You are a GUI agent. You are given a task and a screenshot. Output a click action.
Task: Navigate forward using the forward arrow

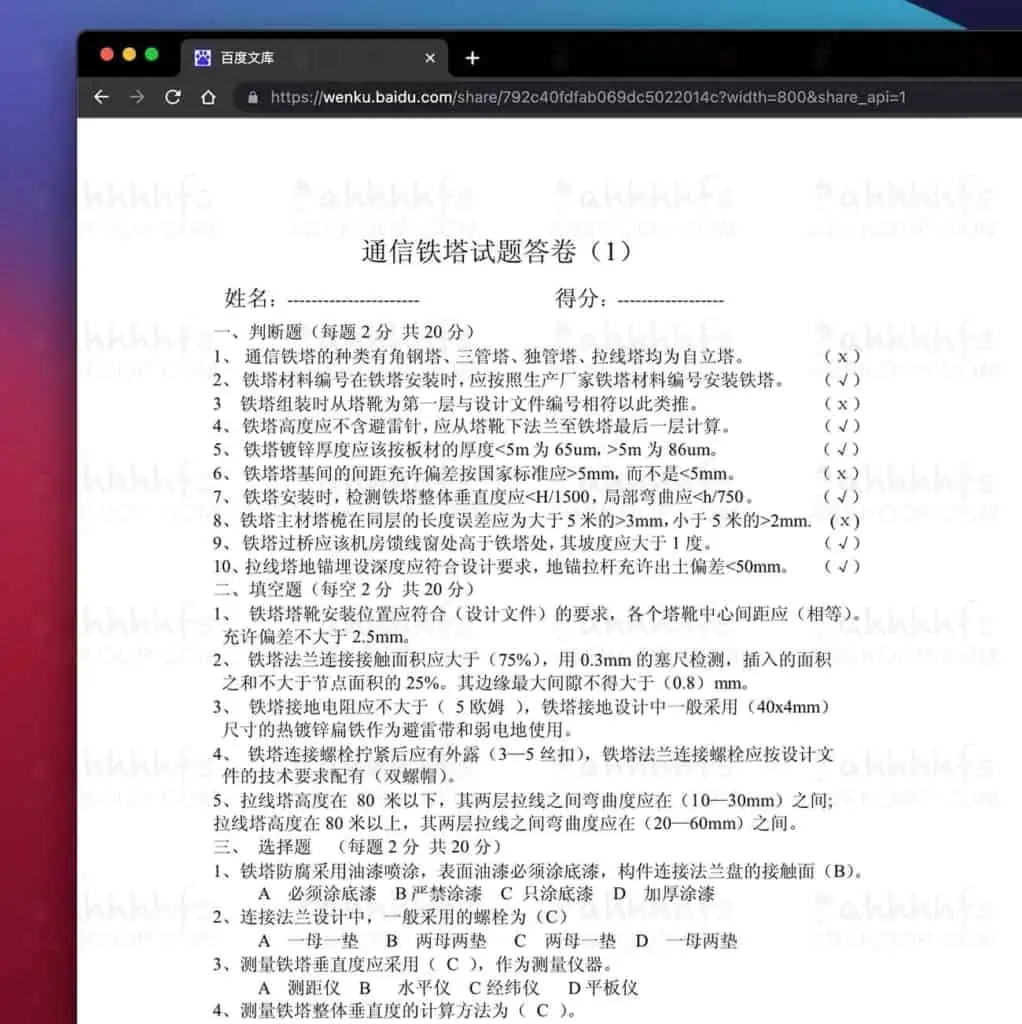pos(137,97)
